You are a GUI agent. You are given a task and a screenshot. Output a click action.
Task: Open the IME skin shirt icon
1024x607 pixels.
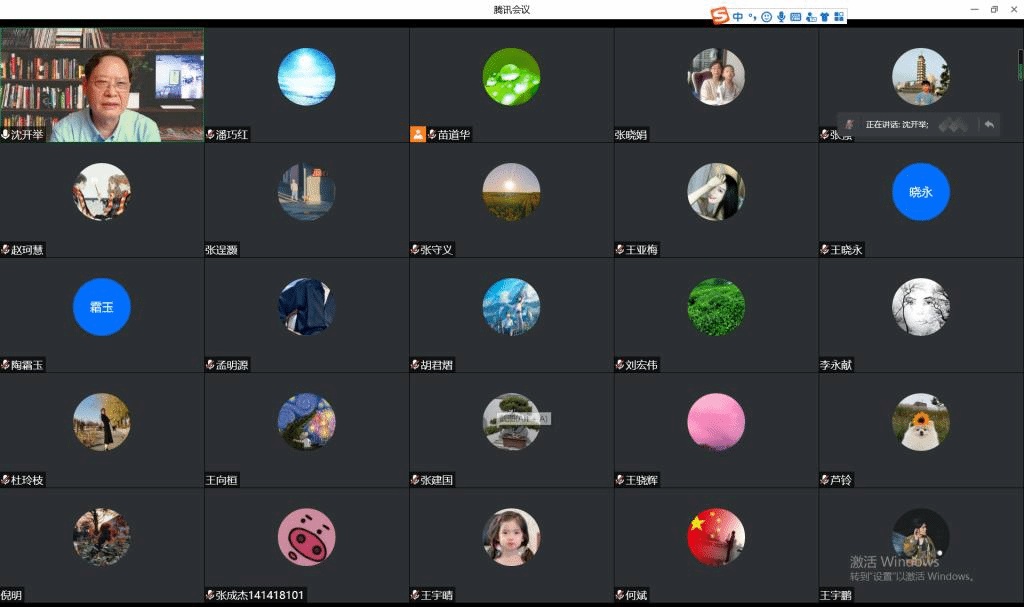(824, 17)
